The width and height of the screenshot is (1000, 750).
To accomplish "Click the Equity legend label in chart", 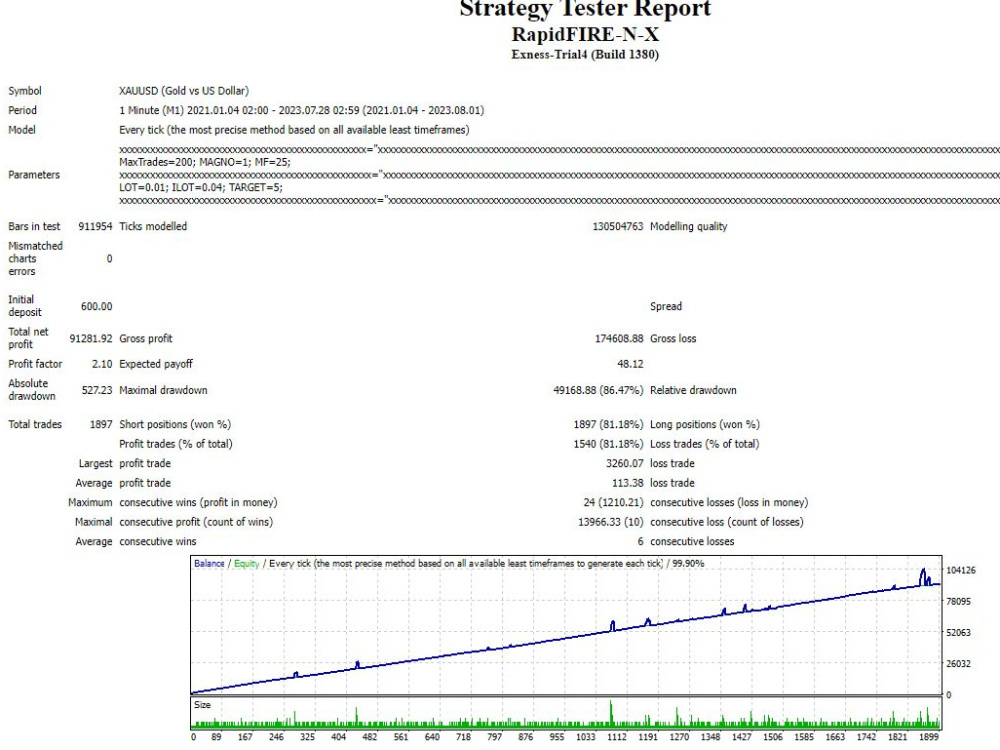I will (x=247, y=564).
